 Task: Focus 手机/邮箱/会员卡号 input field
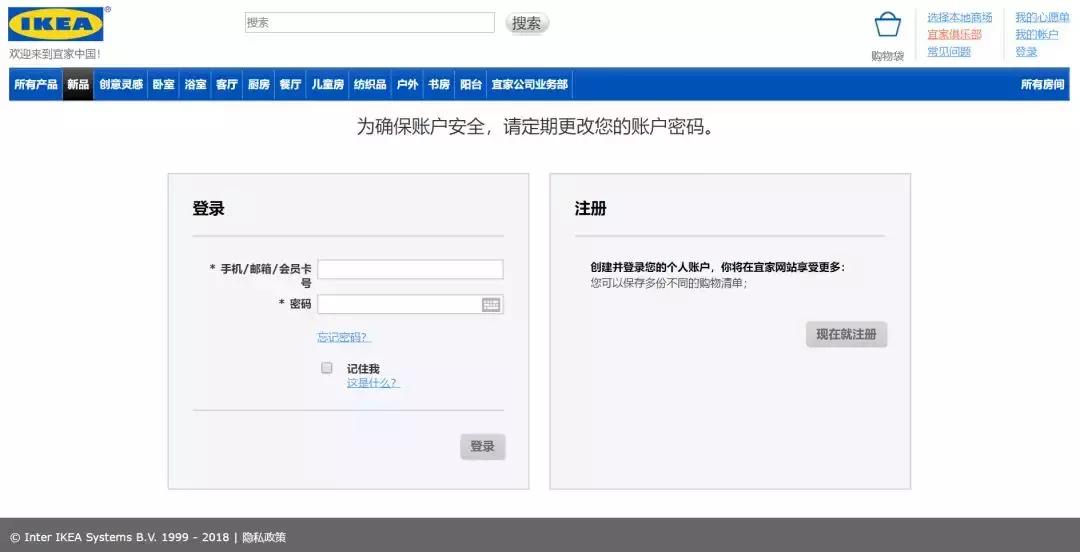pos(411,269)
